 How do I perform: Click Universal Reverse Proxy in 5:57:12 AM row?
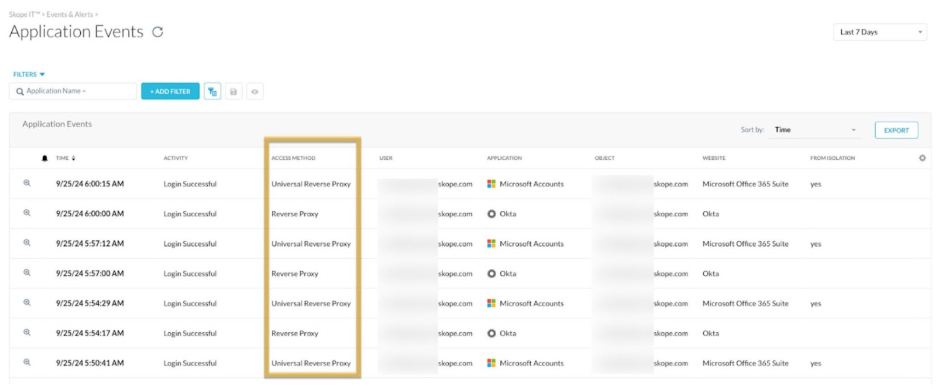[311, 244]
